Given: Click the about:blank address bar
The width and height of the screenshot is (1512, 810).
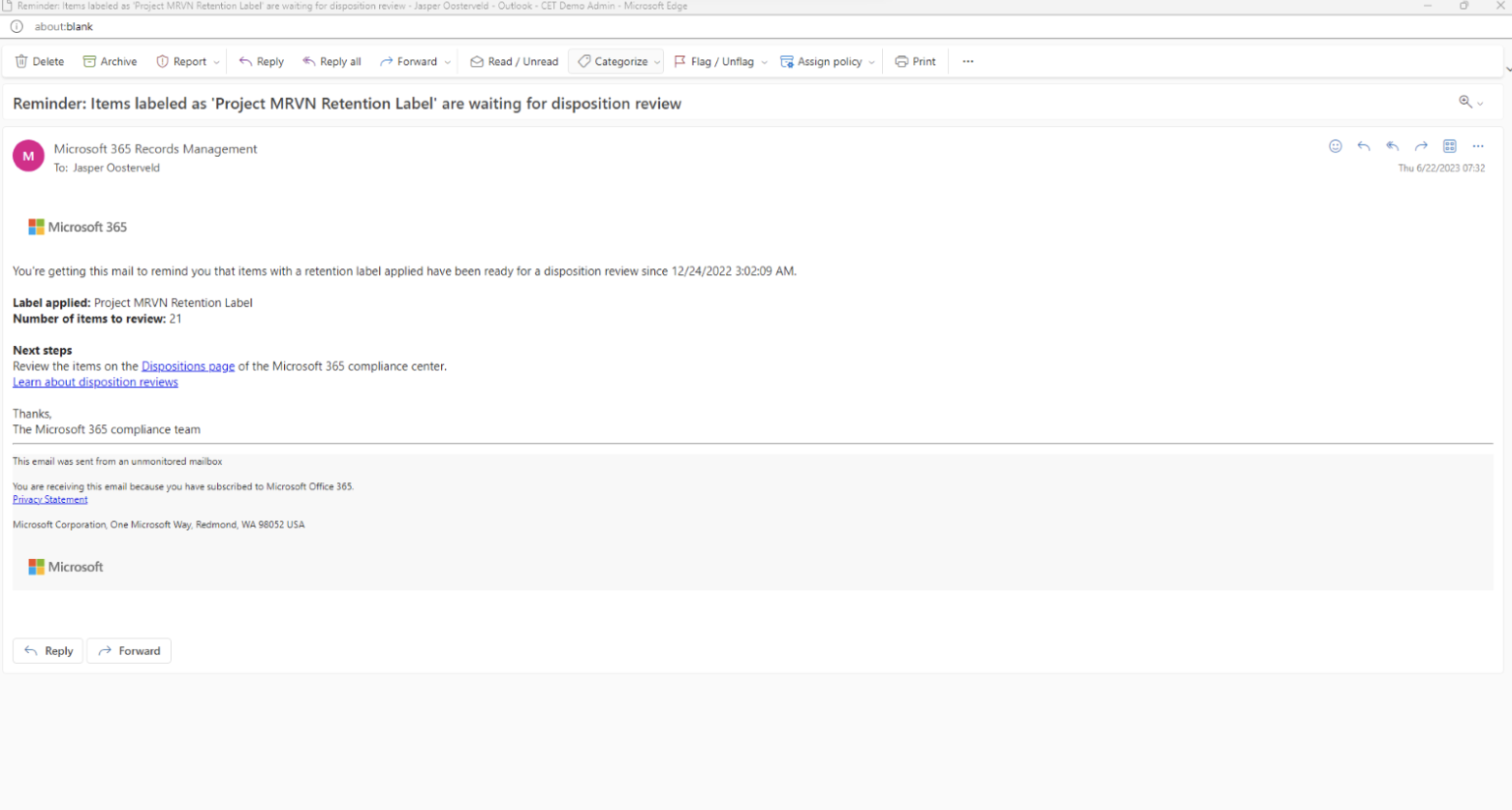Looking at the screenshot, I should pos(64,26).
